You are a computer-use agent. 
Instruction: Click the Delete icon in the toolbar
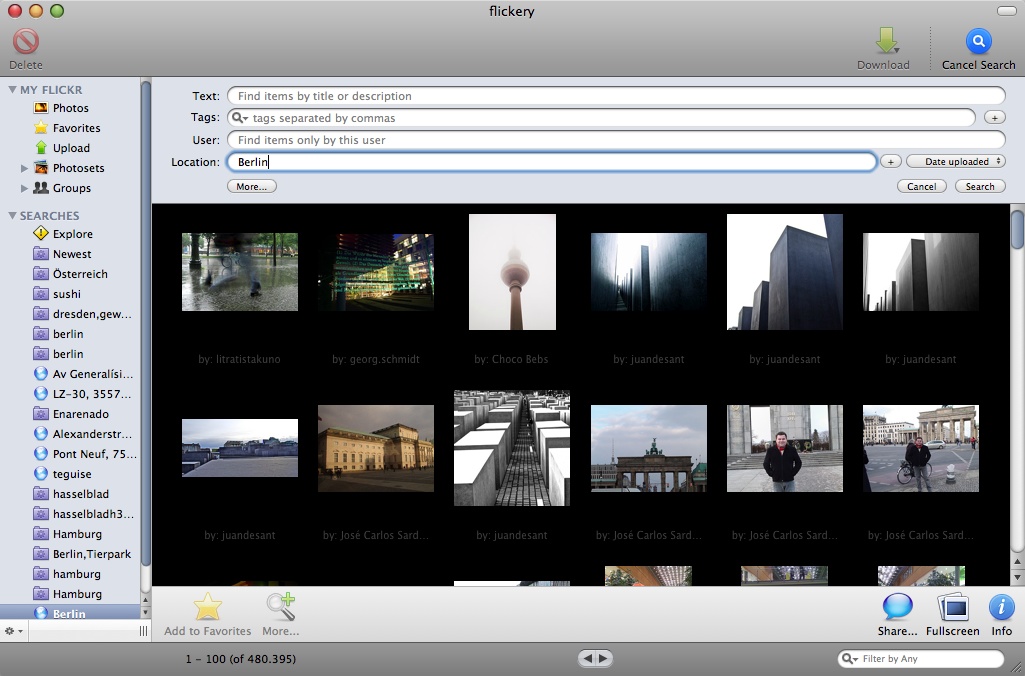(x=25, y=44)
